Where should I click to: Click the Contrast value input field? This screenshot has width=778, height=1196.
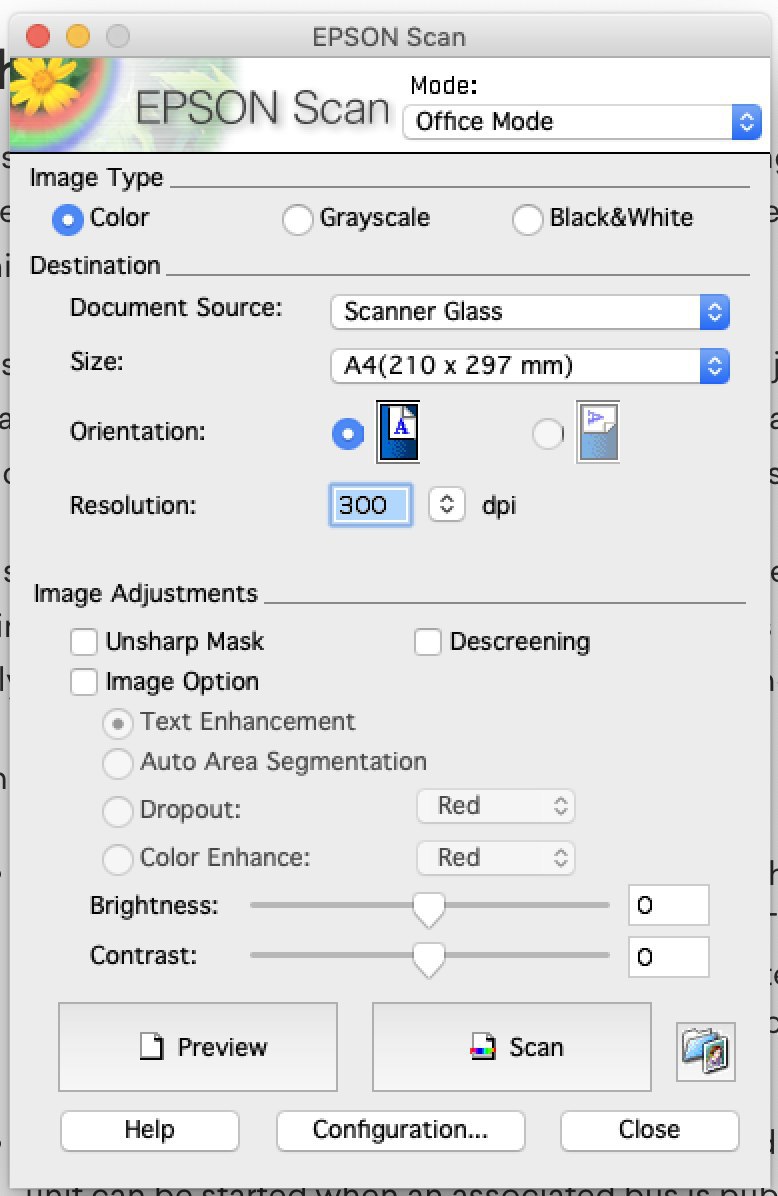point(669,956)
